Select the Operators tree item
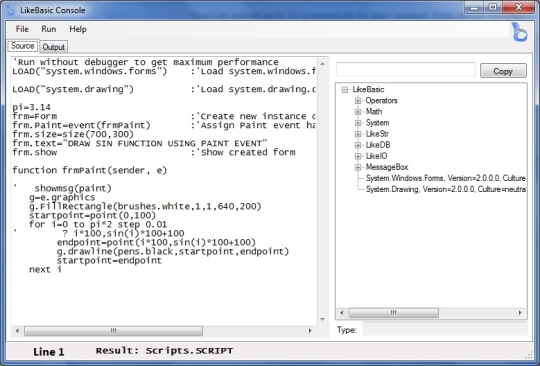This screenshot has width=540, height=366. (381, 101)
